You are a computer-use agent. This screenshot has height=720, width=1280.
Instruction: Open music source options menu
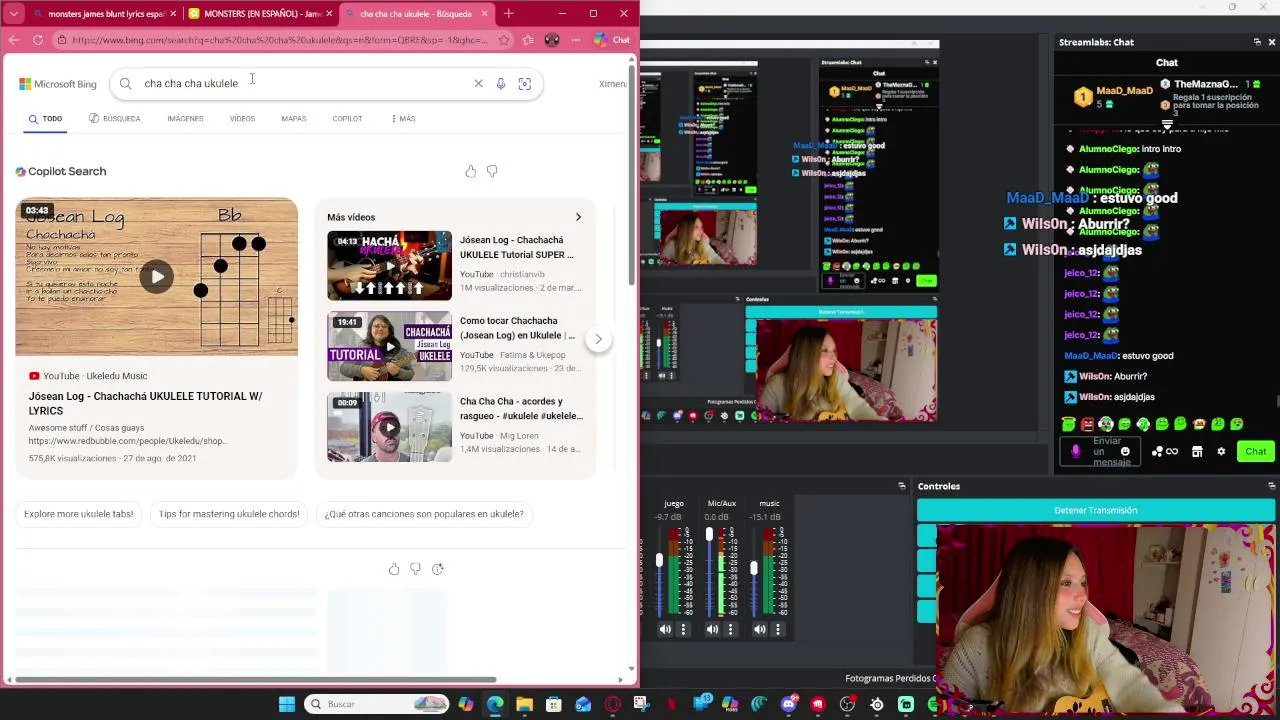[778, 629]
